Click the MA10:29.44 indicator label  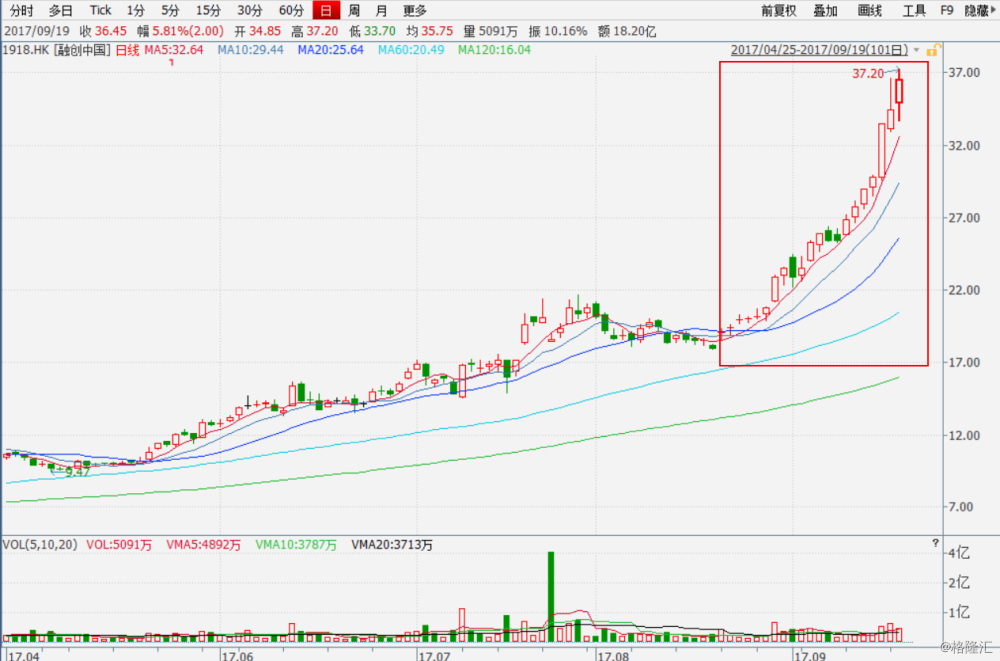(x=250, y=50)
